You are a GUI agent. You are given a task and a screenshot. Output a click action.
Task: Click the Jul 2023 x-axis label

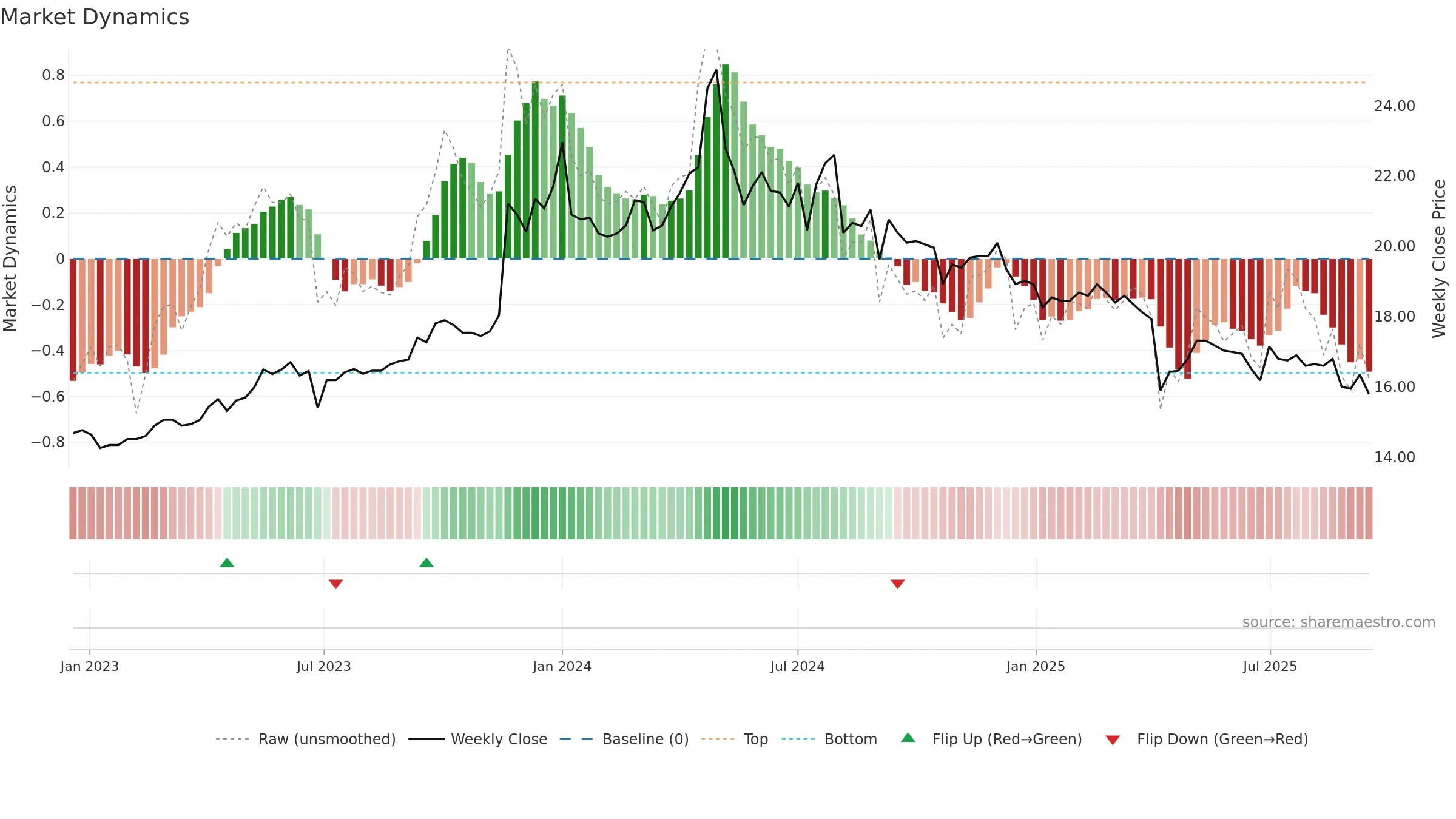(324, 666)
